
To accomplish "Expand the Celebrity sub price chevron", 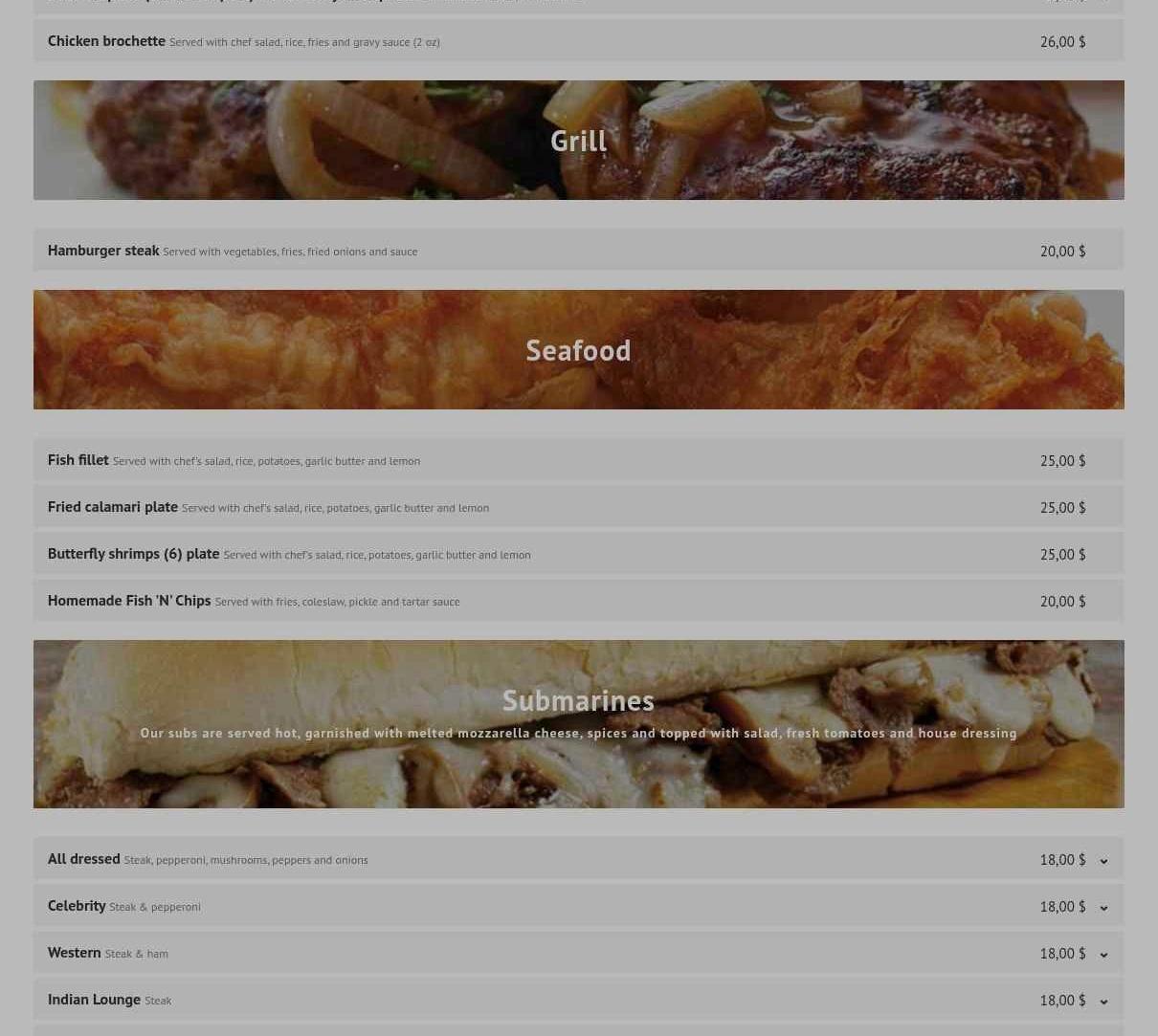I will click(x=1103, y=907).
